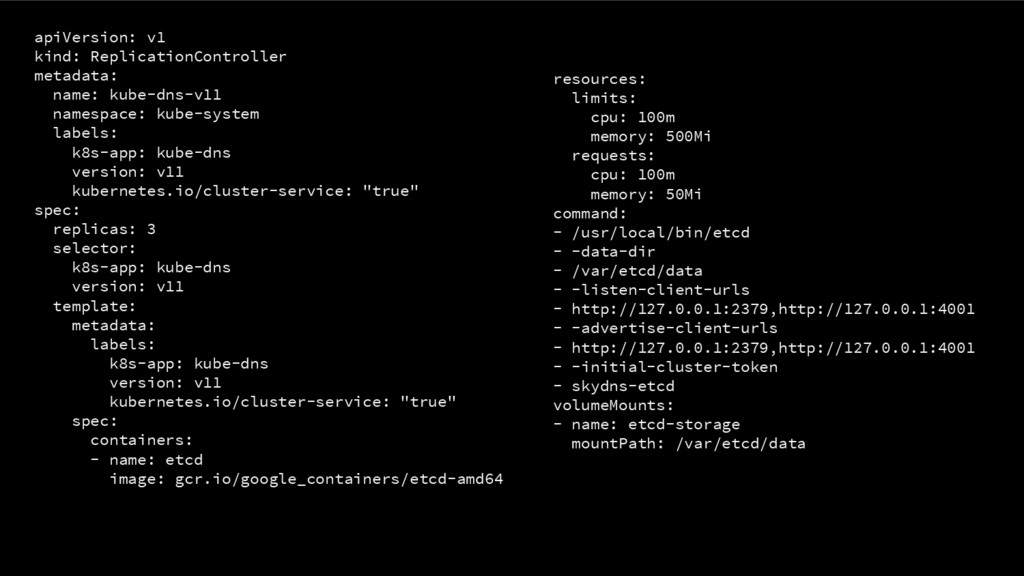Click 'namespace: kube-system' text
The height and width of the screenshot is (576, 1024).
156,114
